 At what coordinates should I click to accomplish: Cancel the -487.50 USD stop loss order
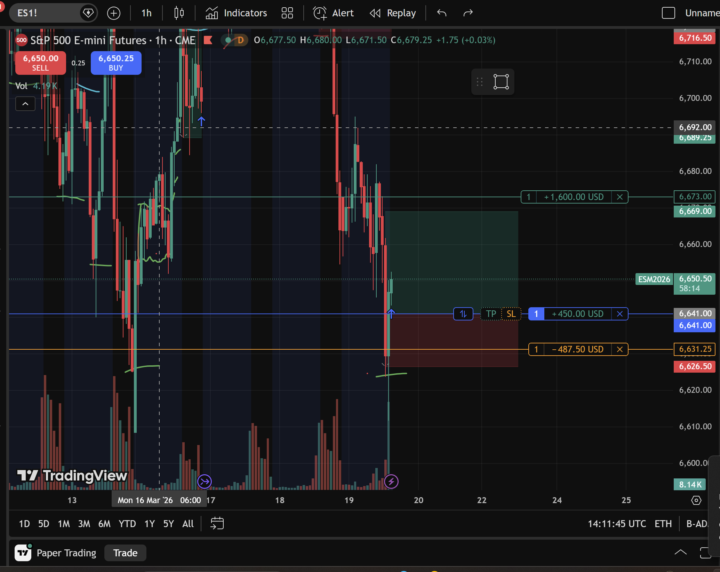(619, 349)
